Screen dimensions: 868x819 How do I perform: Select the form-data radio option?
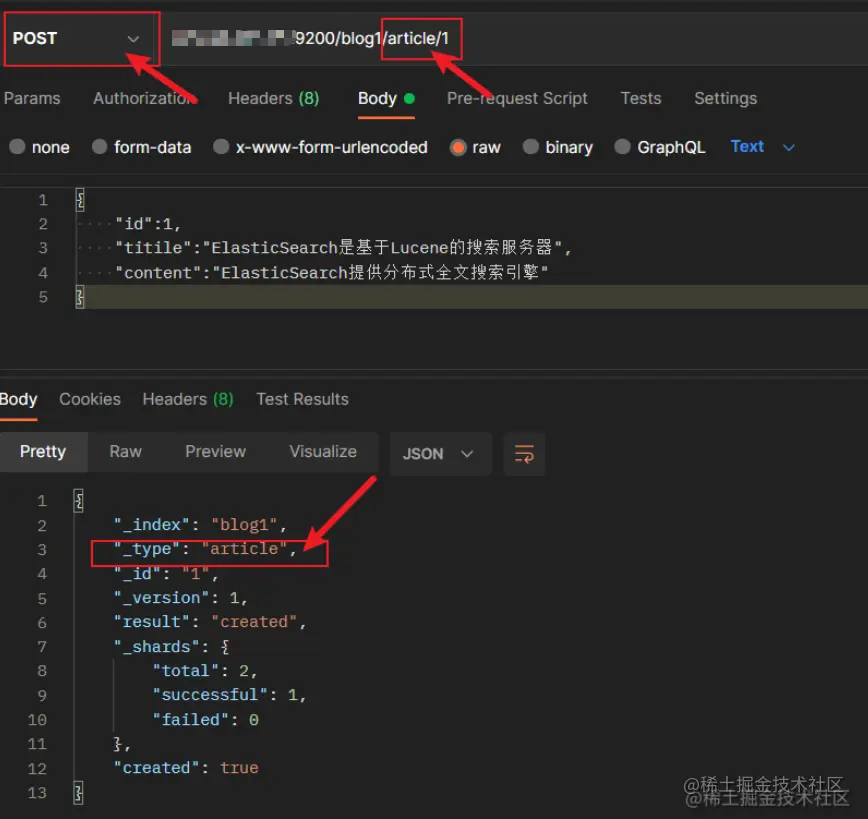tap(100, 147)
